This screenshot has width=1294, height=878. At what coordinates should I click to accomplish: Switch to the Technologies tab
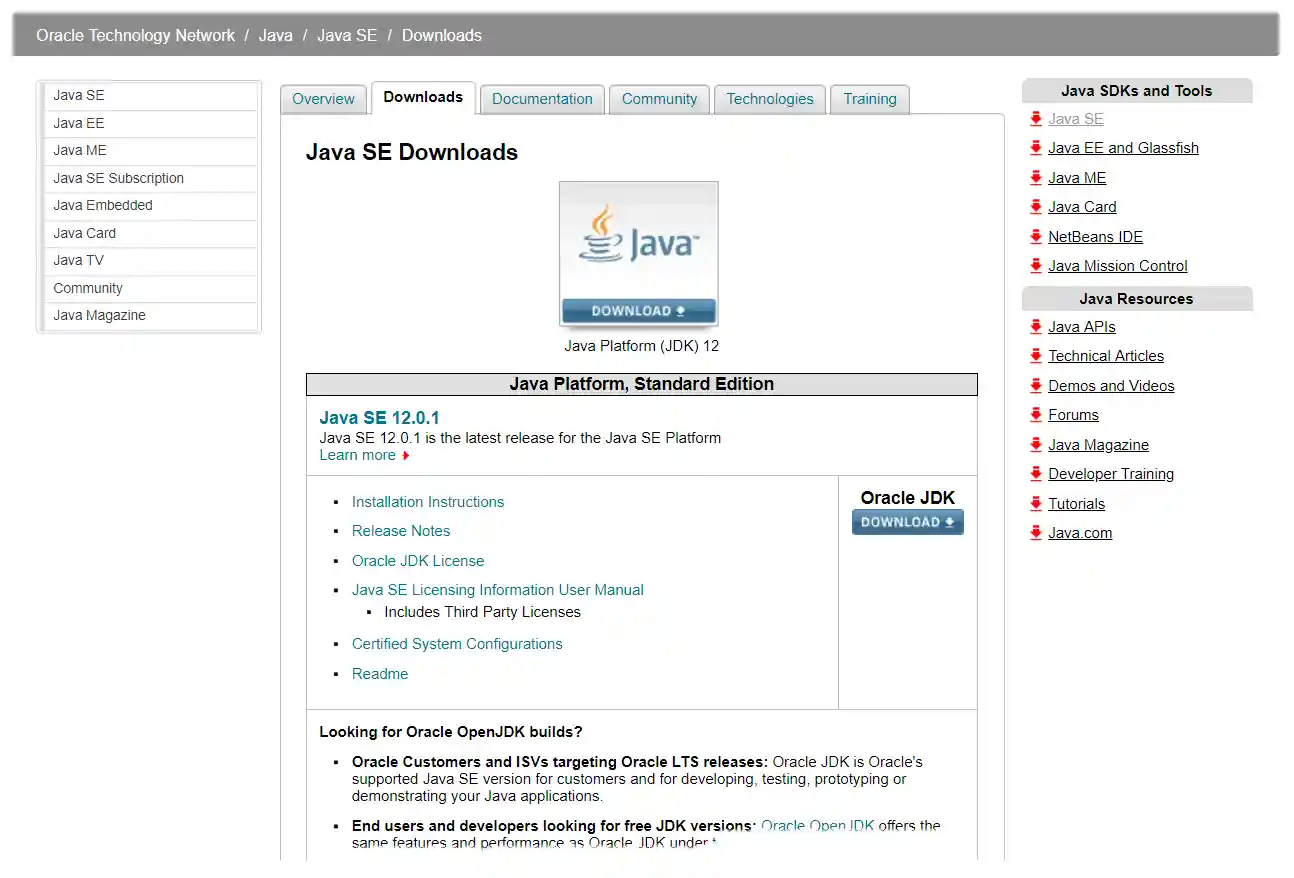click(769, 99)
